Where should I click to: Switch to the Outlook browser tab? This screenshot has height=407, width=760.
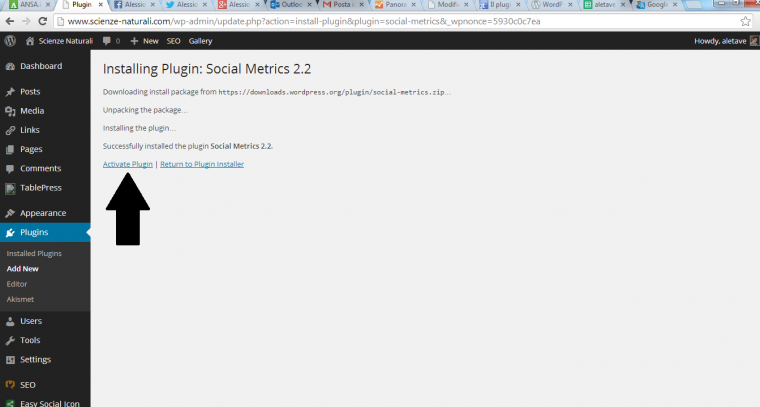(292, 5)
